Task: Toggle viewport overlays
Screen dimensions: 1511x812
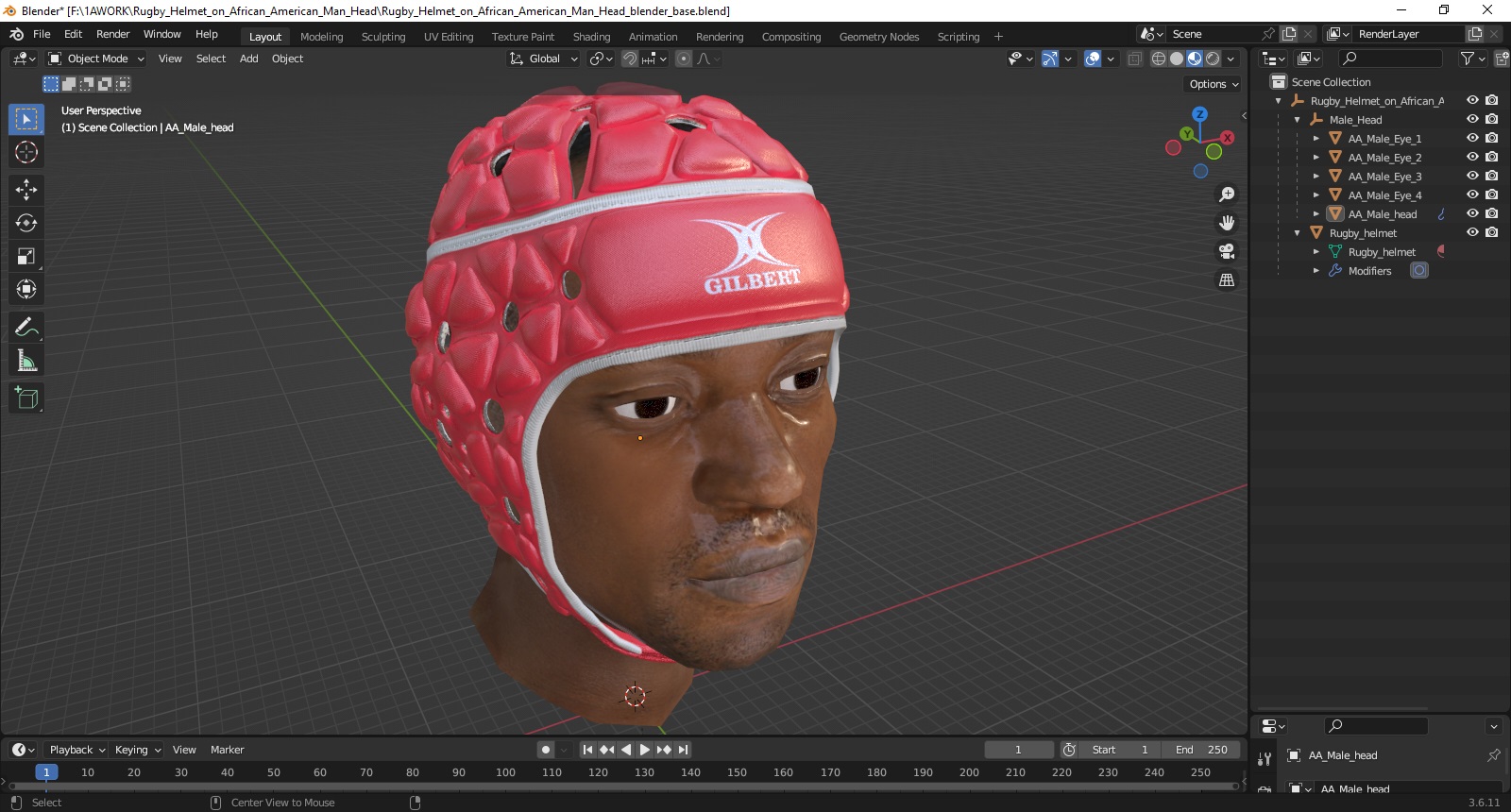Action: (1093, 59)
